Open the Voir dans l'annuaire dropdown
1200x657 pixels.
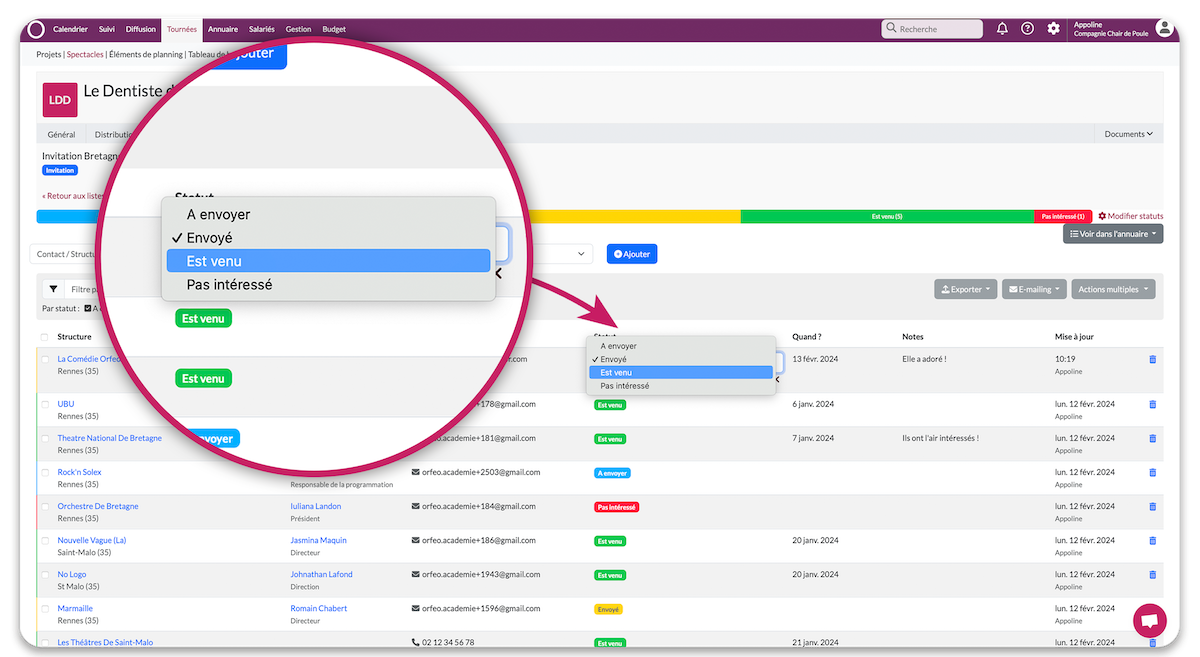pyautogui.click(x=1113, y=234)
